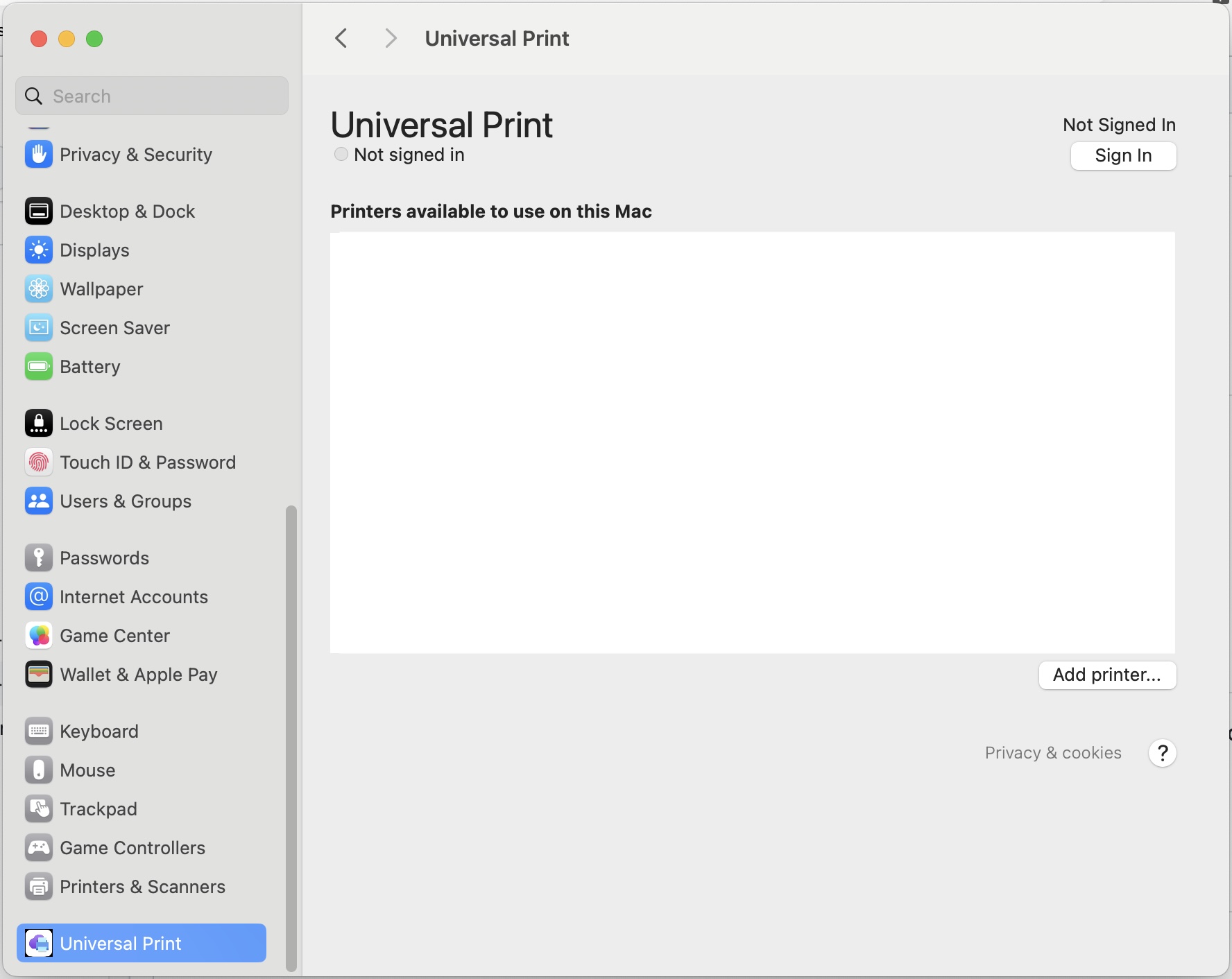Navigate back with the back arrow

[341, 38]
